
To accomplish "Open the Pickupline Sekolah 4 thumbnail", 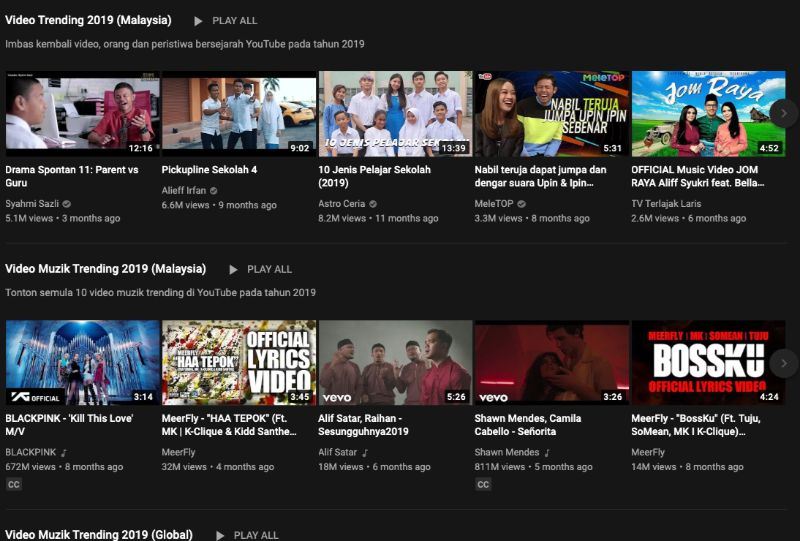I will click(239, 114).
